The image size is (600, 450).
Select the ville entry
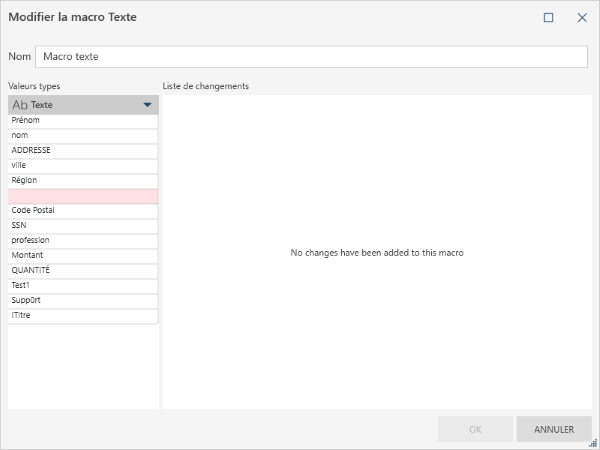83,166
